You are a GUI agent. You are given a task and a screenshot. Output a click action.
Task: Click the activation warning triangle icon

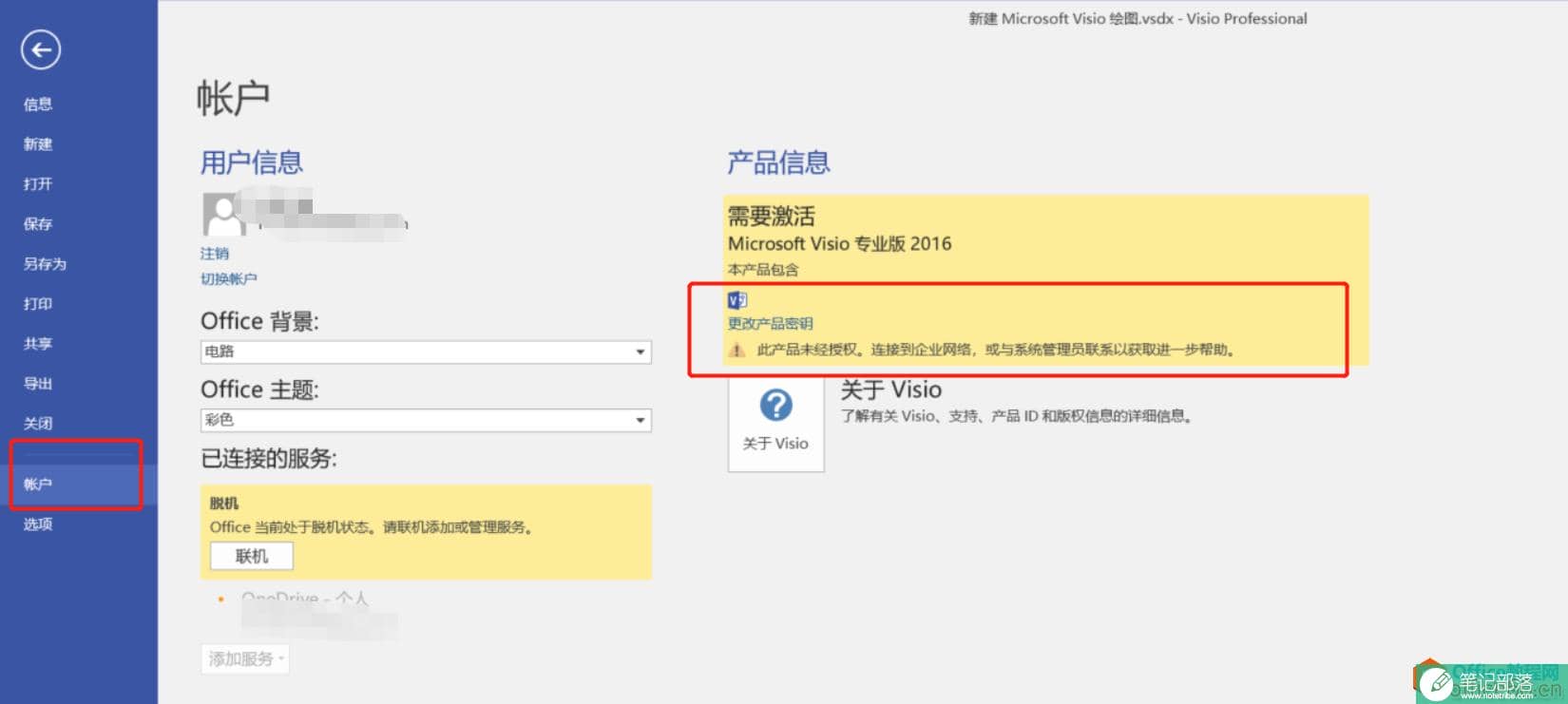tap(737, 350)
